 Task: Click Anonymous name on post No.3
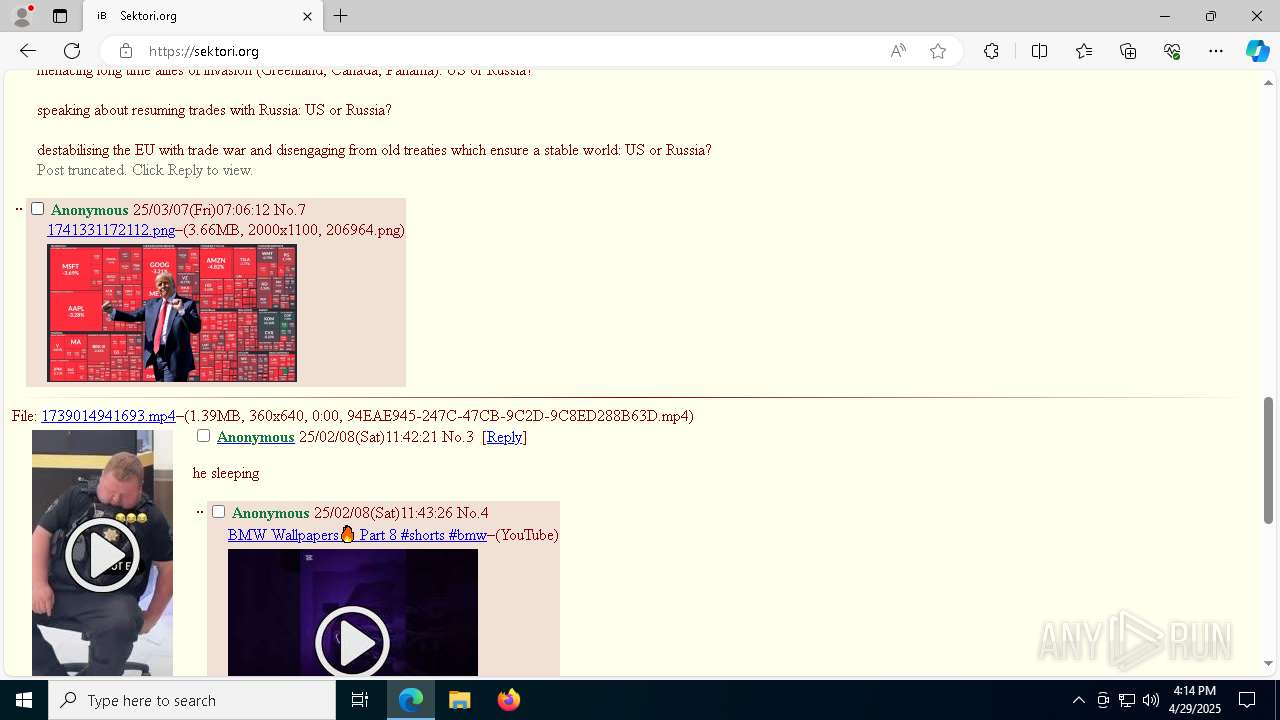255,437
